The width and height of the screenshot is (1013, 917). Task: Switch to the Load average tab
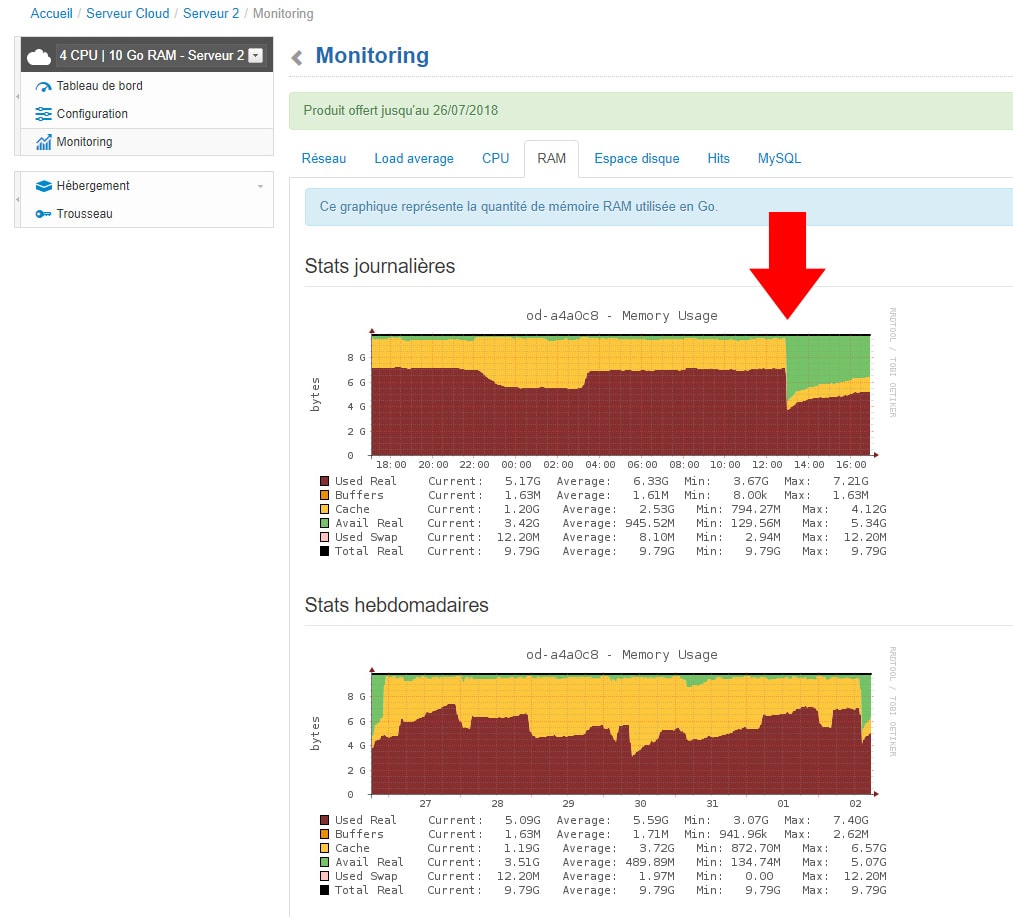click(x=414, y=158)
